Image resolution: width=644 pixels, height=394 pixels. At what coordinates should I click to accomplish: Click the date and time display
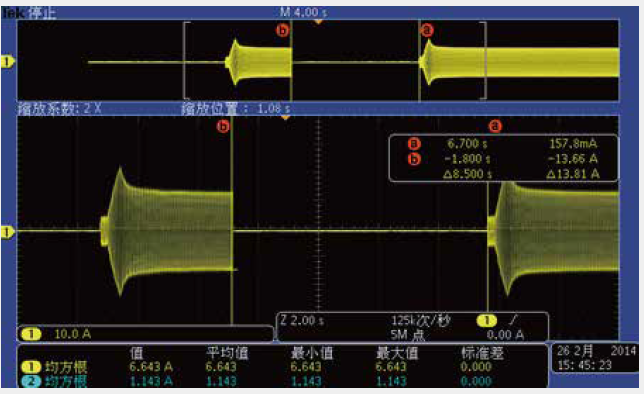click(596, 358)
